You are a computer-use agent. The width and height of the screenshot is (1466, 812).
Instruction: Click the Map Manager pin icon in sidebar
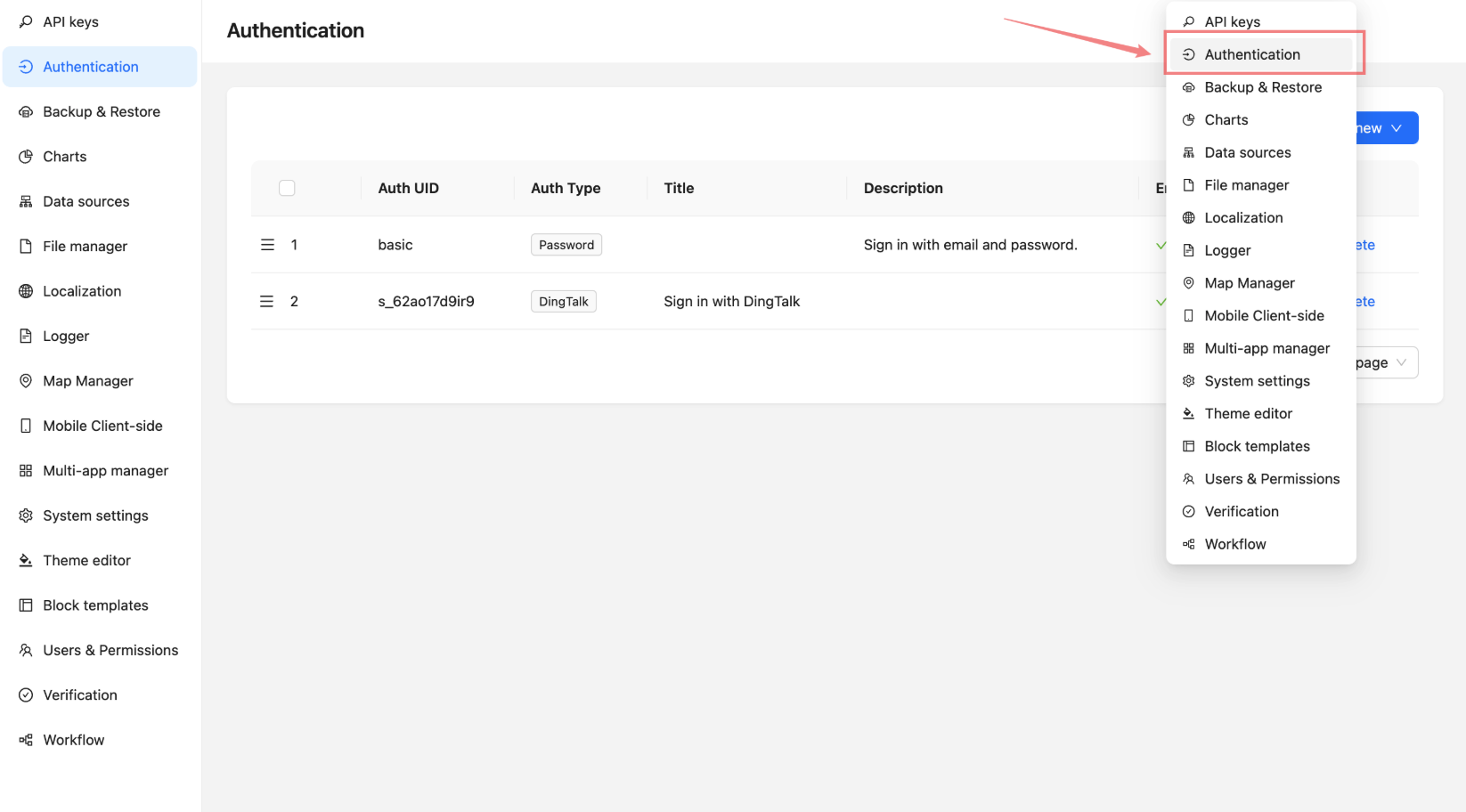point(26,381)
